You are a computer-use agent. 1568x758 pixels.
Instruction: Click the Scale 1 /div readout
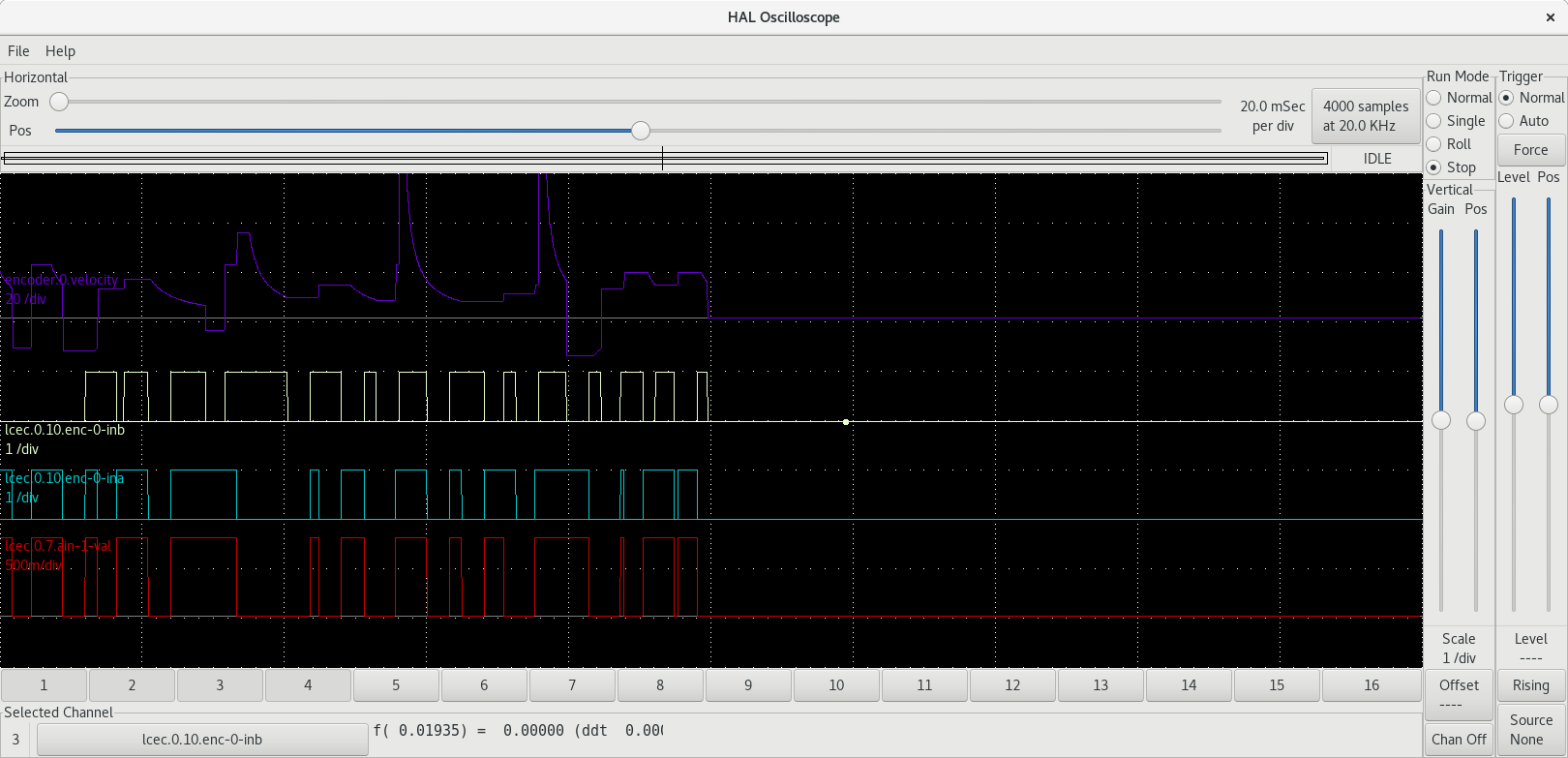pos(1459,649)
